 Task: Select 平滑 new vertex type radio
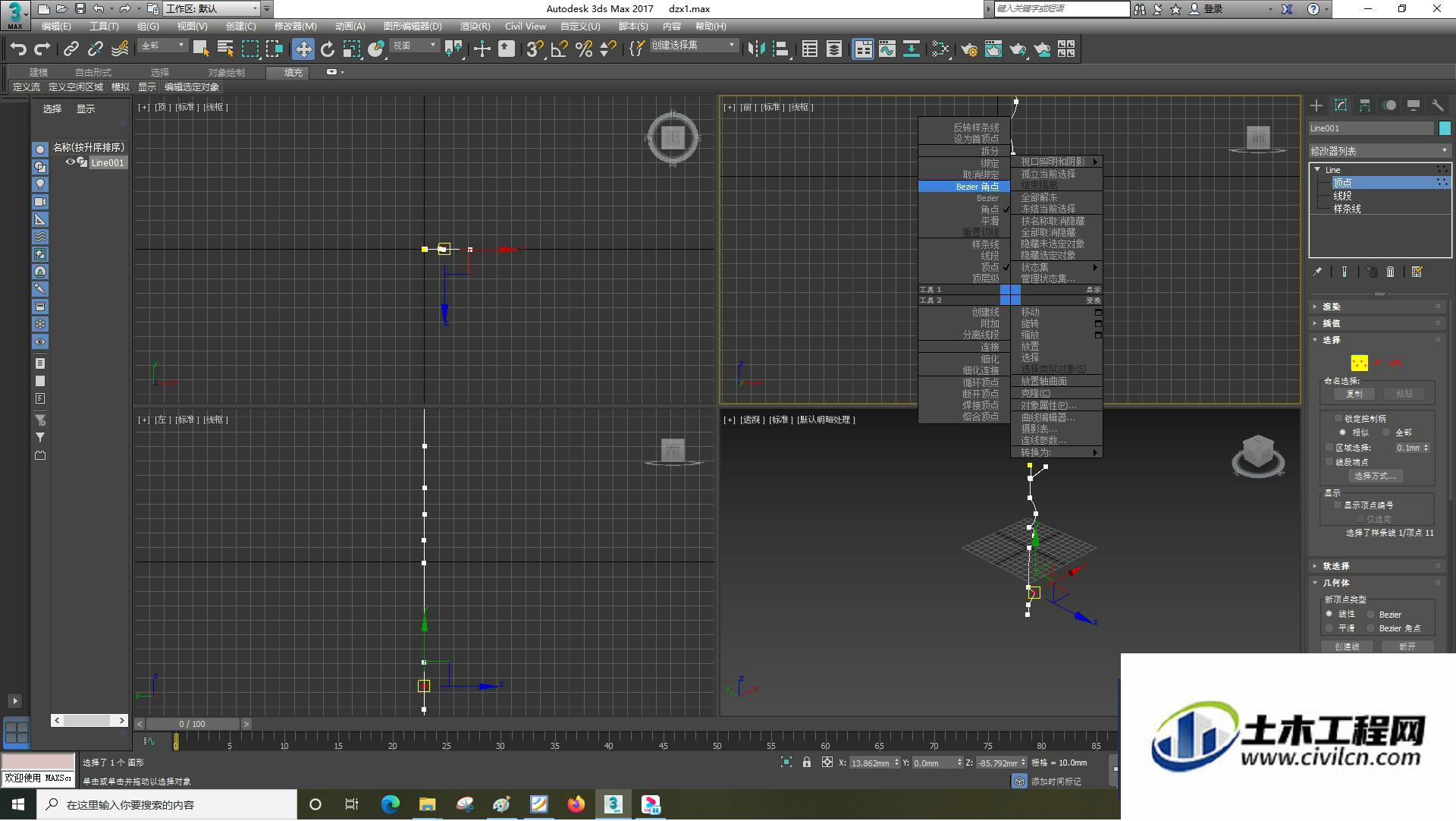click(1329, 628)
